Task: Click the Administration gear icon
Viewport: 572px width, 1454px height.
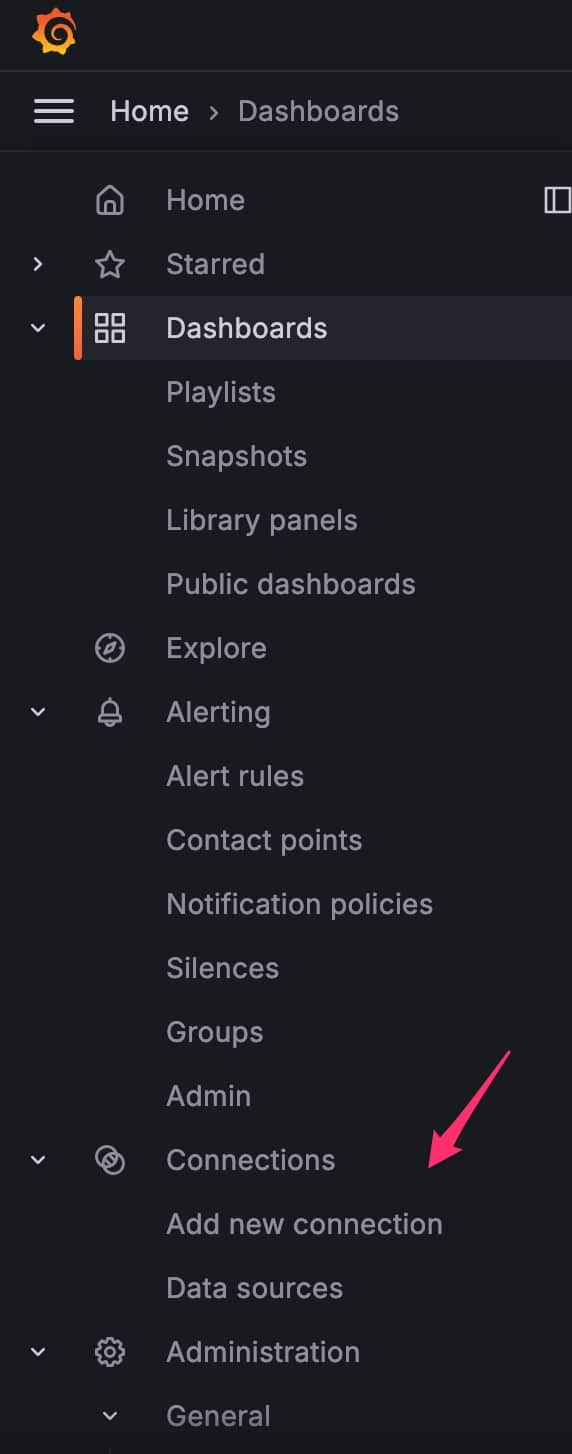Action: [110, 1352]
